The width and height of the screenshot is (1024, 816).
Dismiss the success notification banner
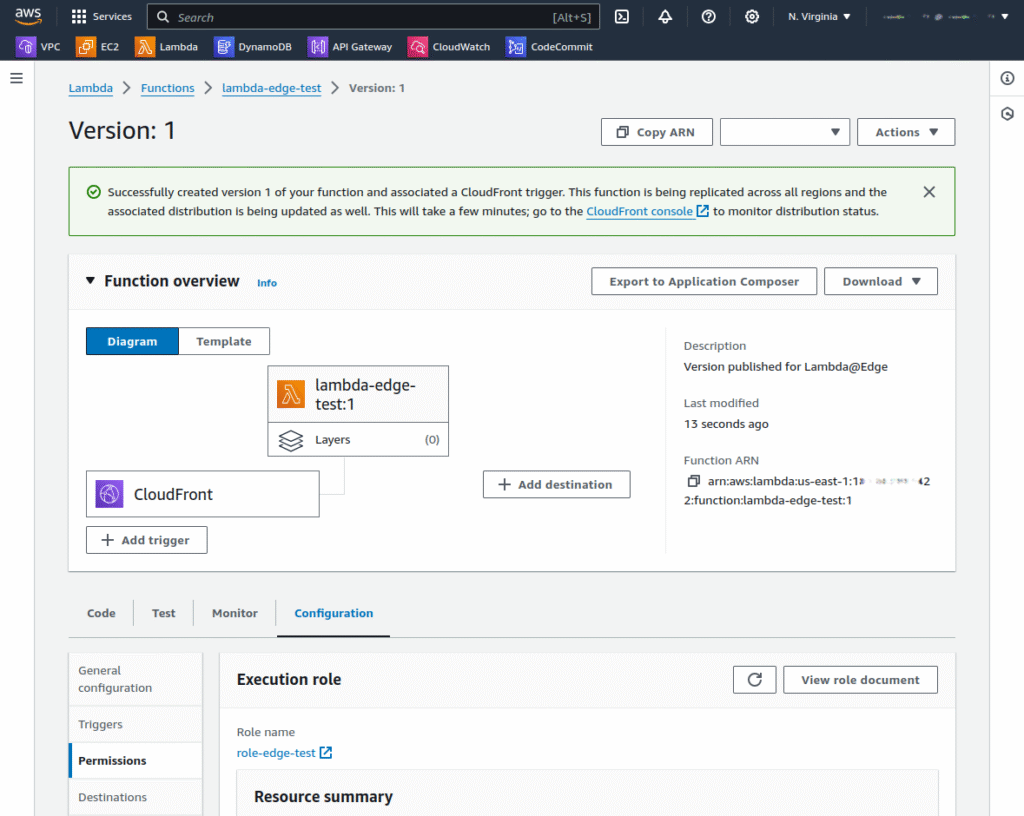[x=929, y=192]
